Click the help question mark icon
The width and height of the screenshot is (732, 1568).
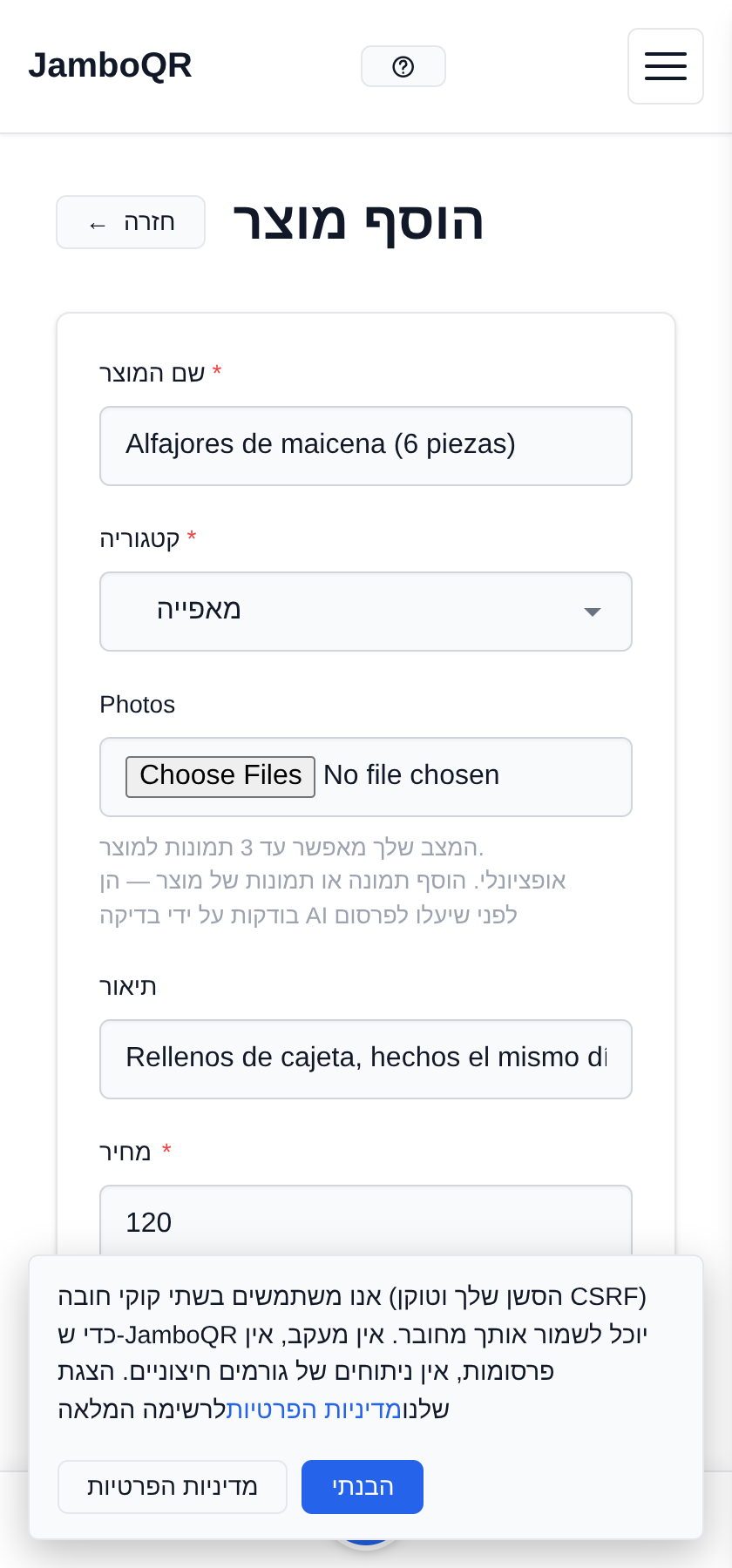click(403, 66)
